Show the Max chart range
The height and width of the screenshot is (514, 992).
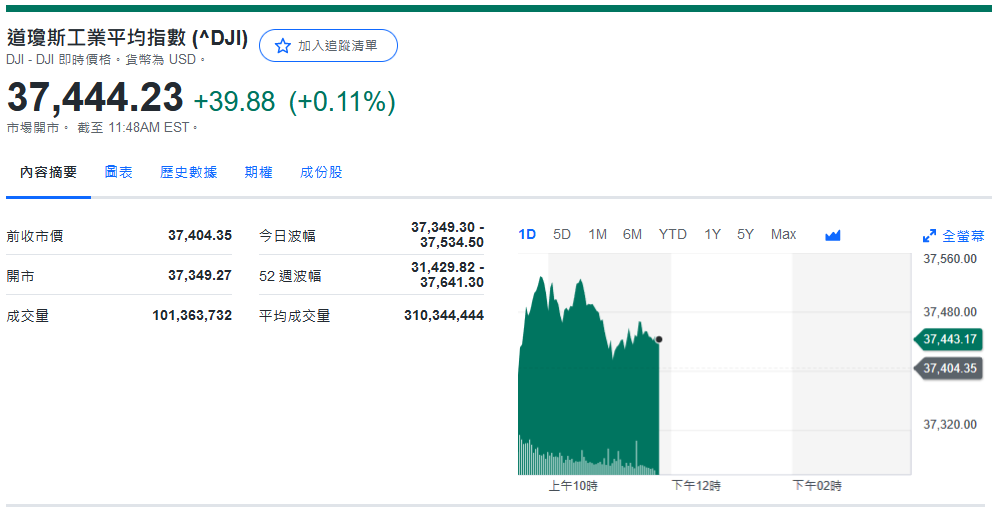point(783,235)
